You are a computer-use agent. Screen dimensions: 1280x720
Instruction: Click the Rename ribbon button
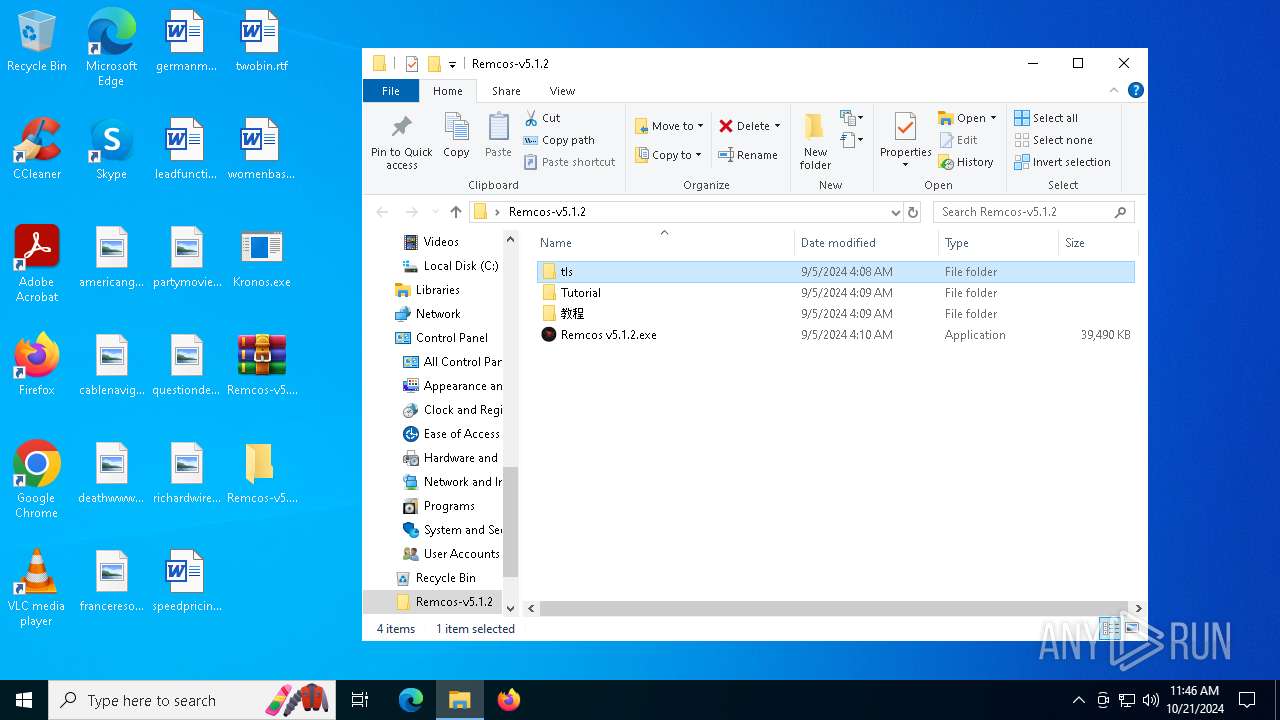pyautogui.click(x=748, y=155)
